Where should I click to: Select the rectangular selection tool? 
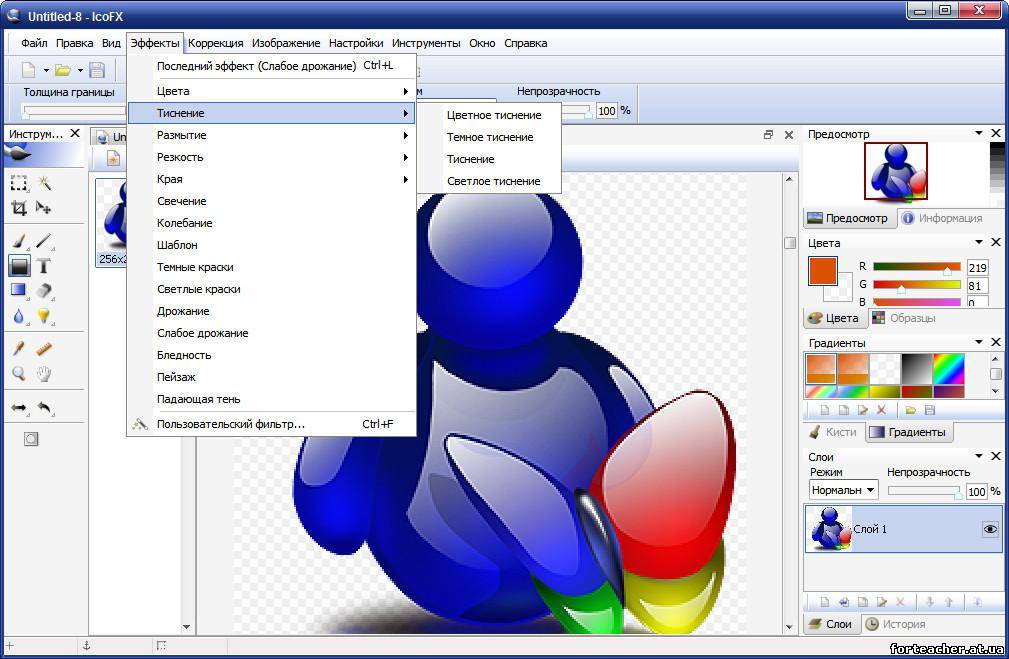point(19,183)
